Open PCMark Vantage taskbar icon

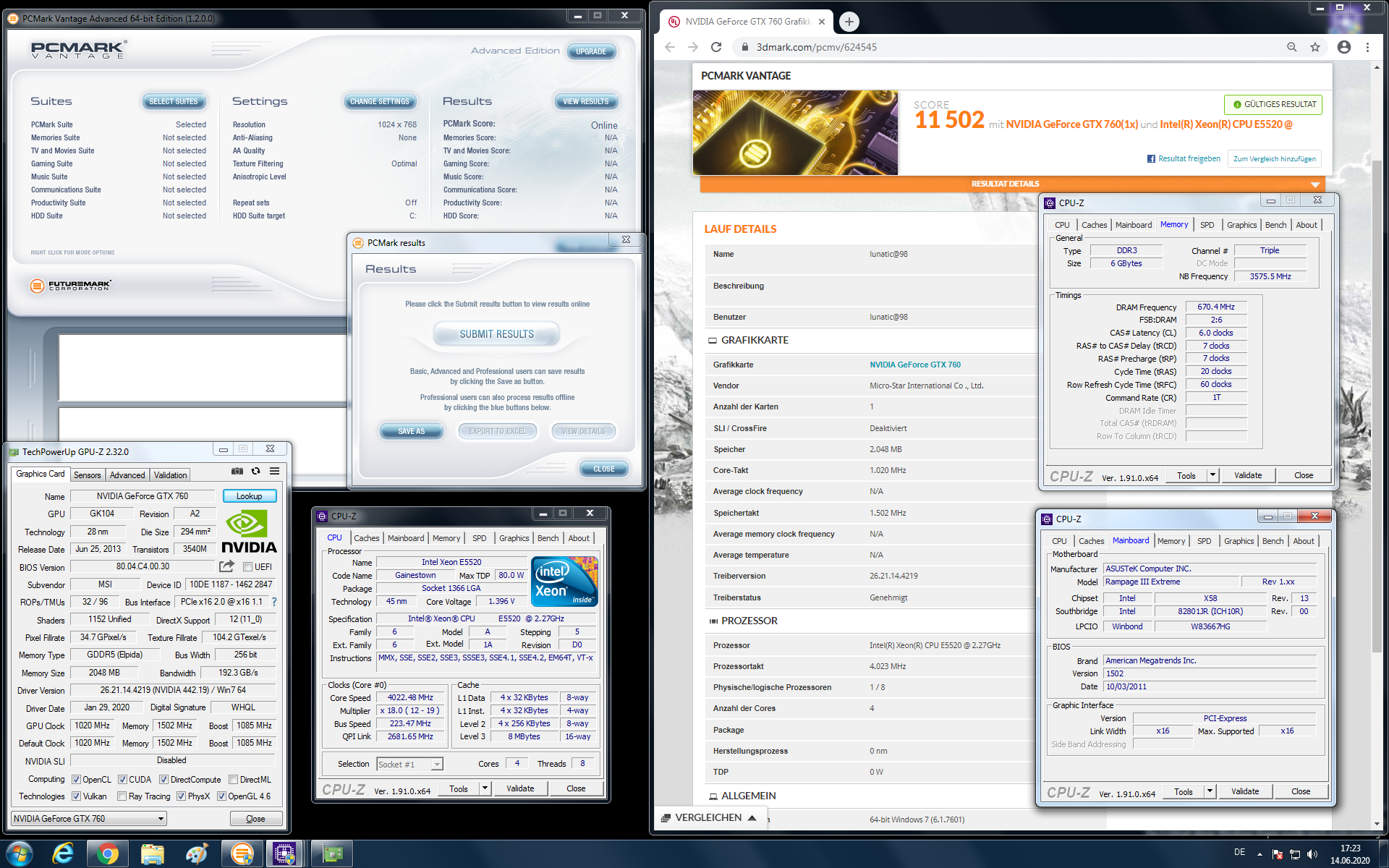242,854
